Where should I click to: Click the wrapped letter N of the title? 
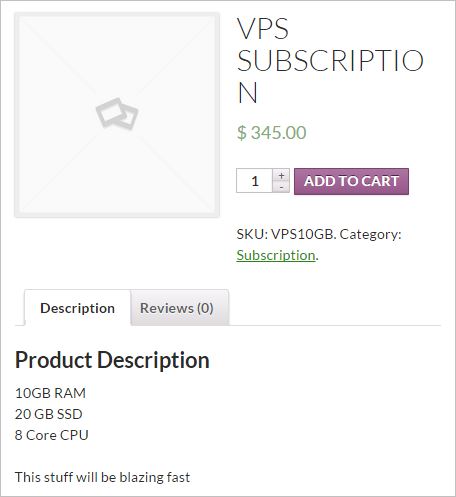247,92
